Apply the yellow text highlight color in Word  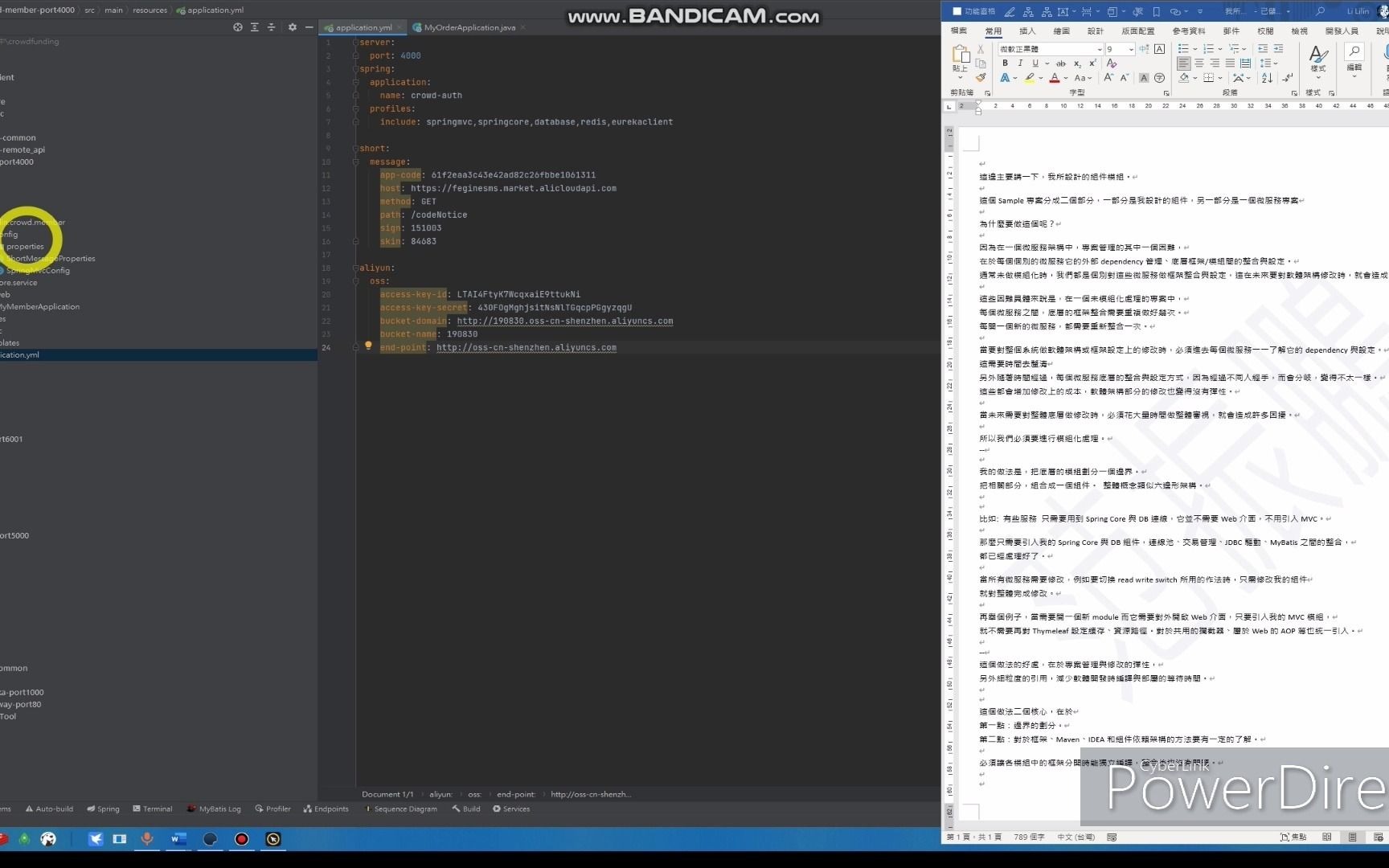(x=1030, y=78)
